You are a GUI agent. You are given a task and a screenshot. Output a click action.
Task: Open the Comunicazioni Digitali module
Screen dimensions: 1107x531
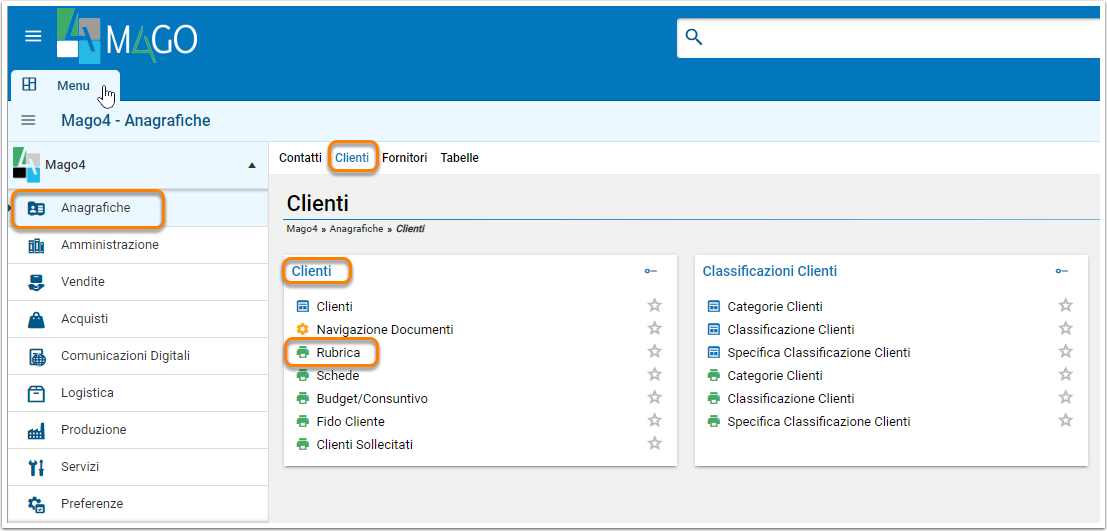click(138, 356)
